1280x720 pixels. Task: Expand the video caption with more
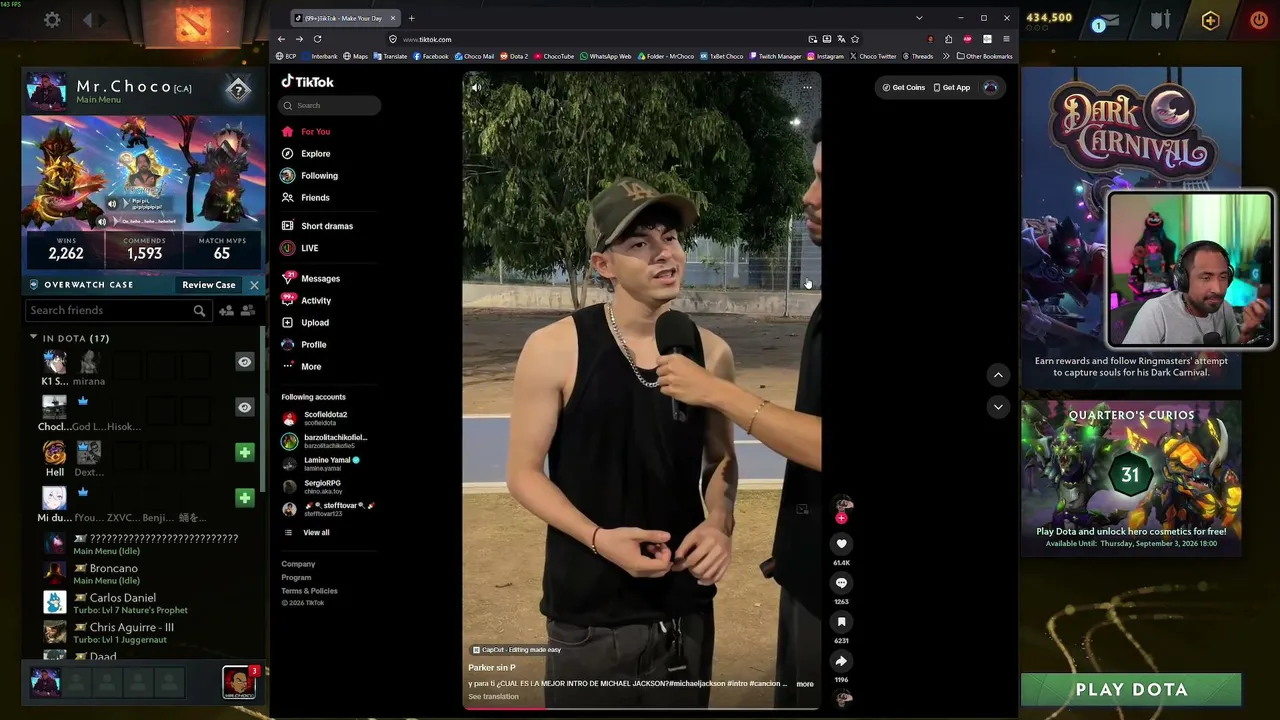coord(805,684)
